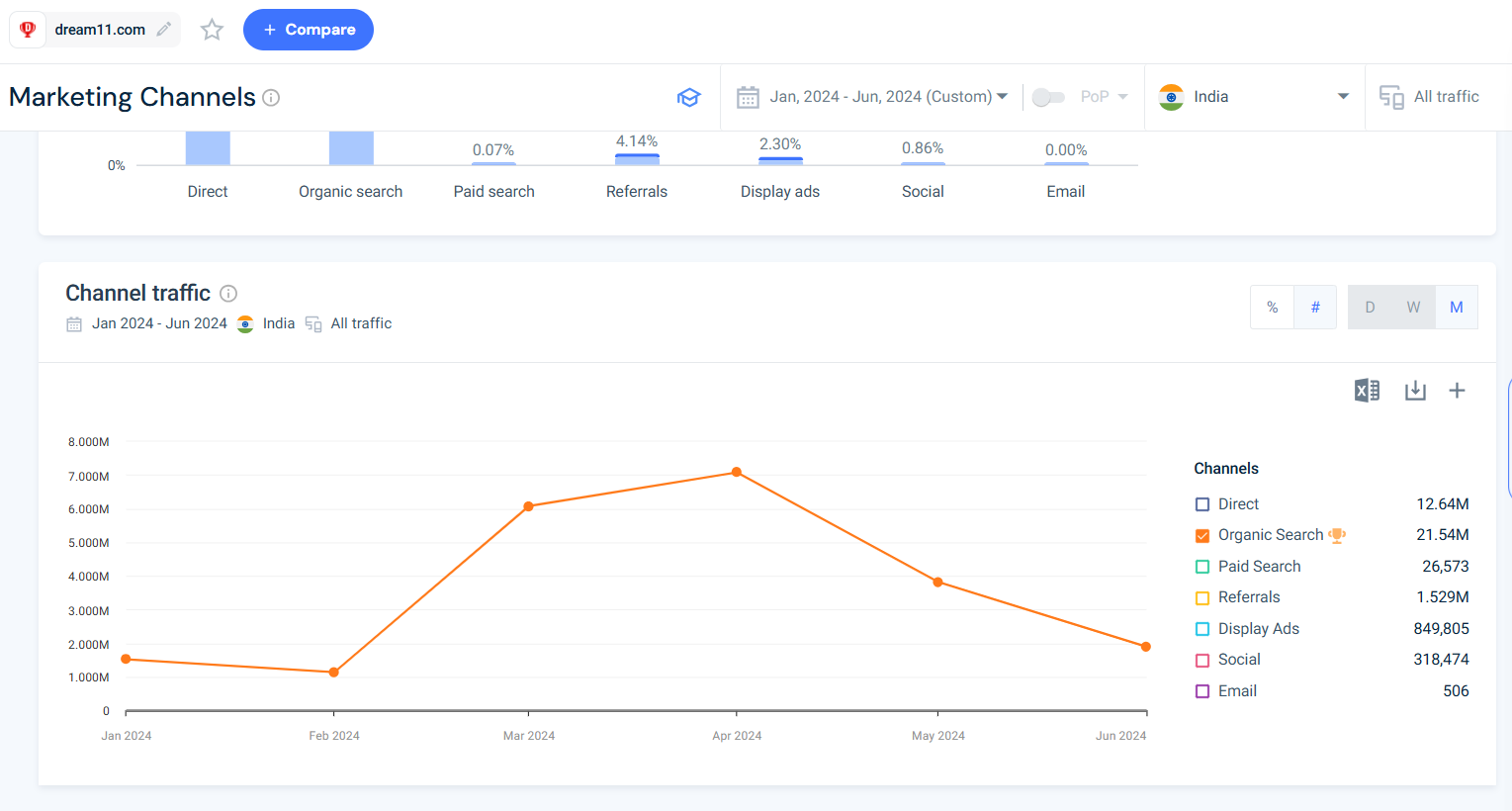Click the Direct value 12.64M

tap(1443, 504)
